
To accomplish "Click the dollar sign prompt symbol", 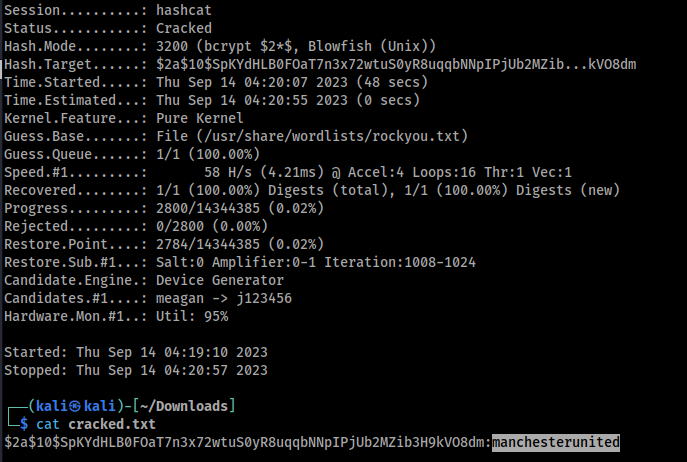I will tap(24, 424).
